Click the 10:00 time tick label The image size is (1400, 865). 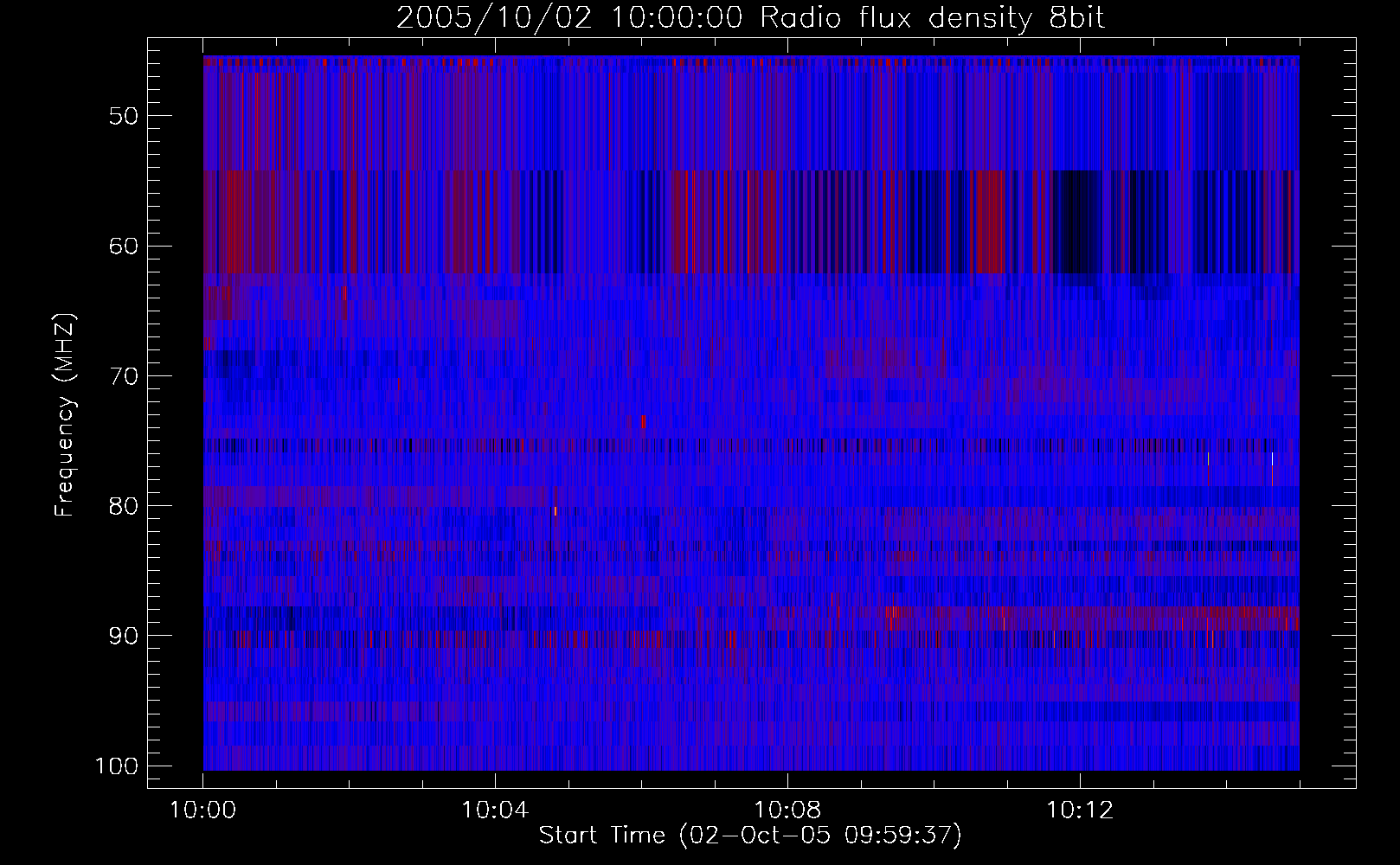coord(203,811)
